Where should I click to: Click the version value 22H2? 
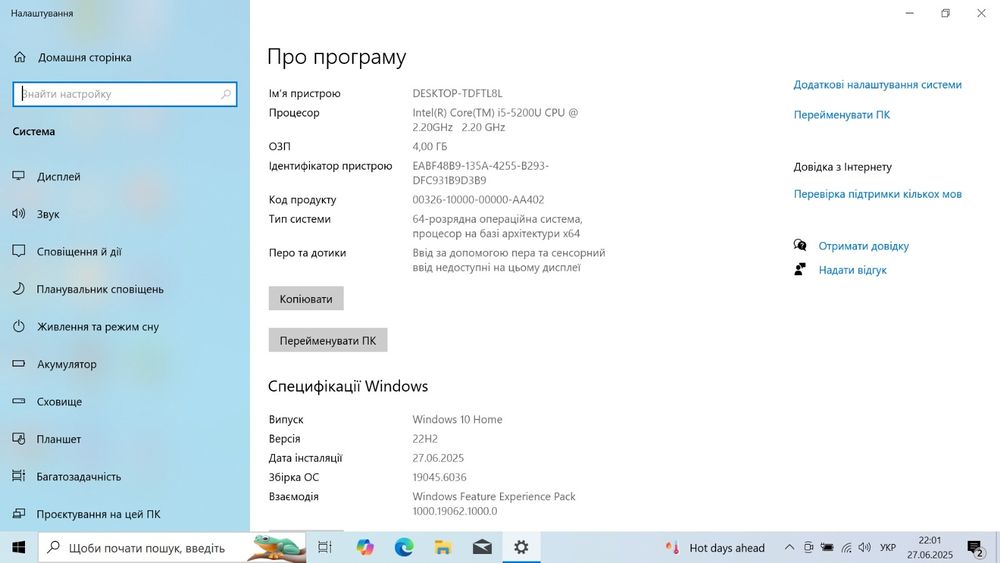point(425,439)
